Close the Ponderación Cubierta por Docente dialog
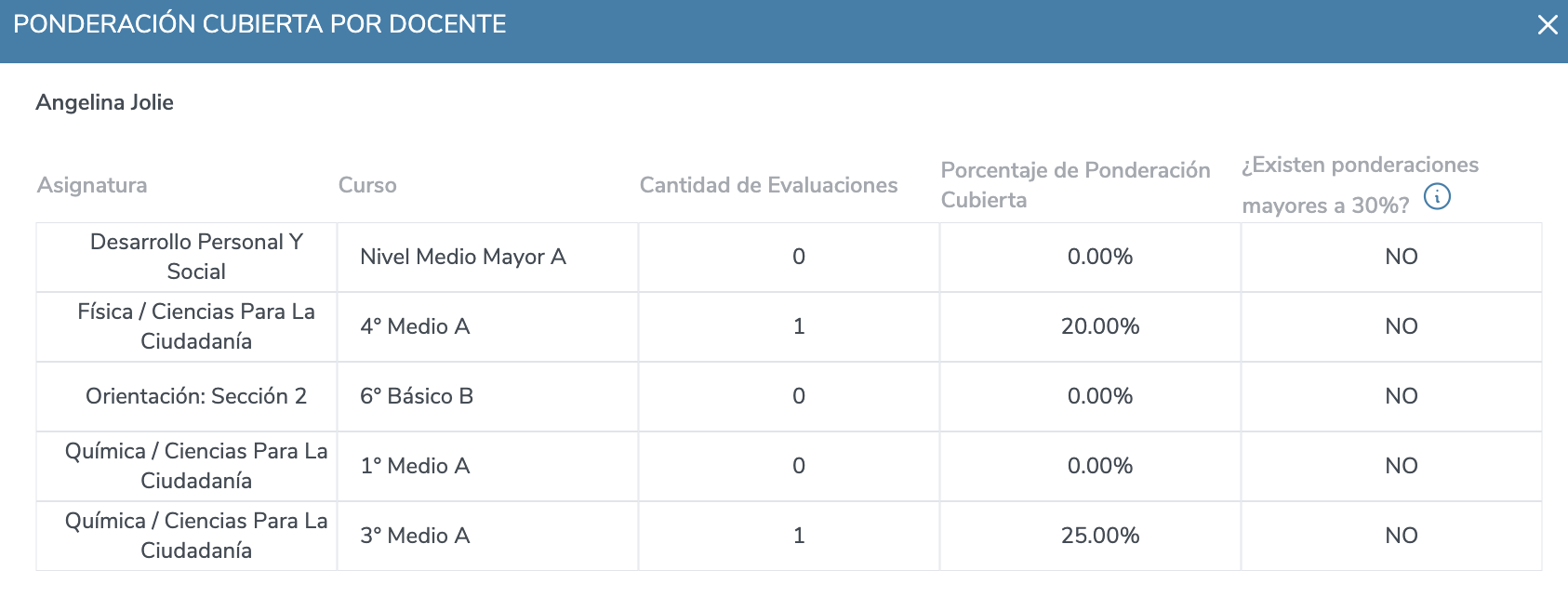 tap(1548, 25)
